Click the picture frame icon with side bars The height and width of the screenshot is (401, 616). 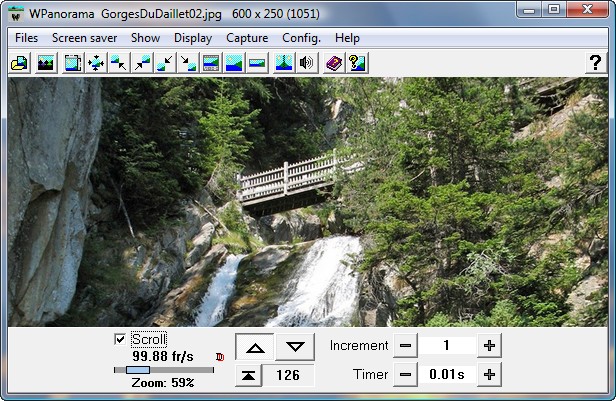click(x=73, y=63)
